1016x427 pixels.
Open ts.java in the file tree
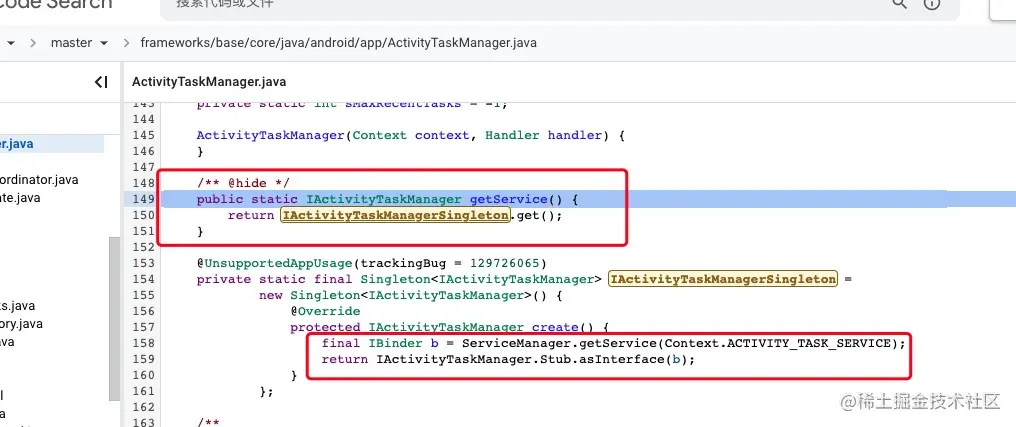(x=17, y=306)
